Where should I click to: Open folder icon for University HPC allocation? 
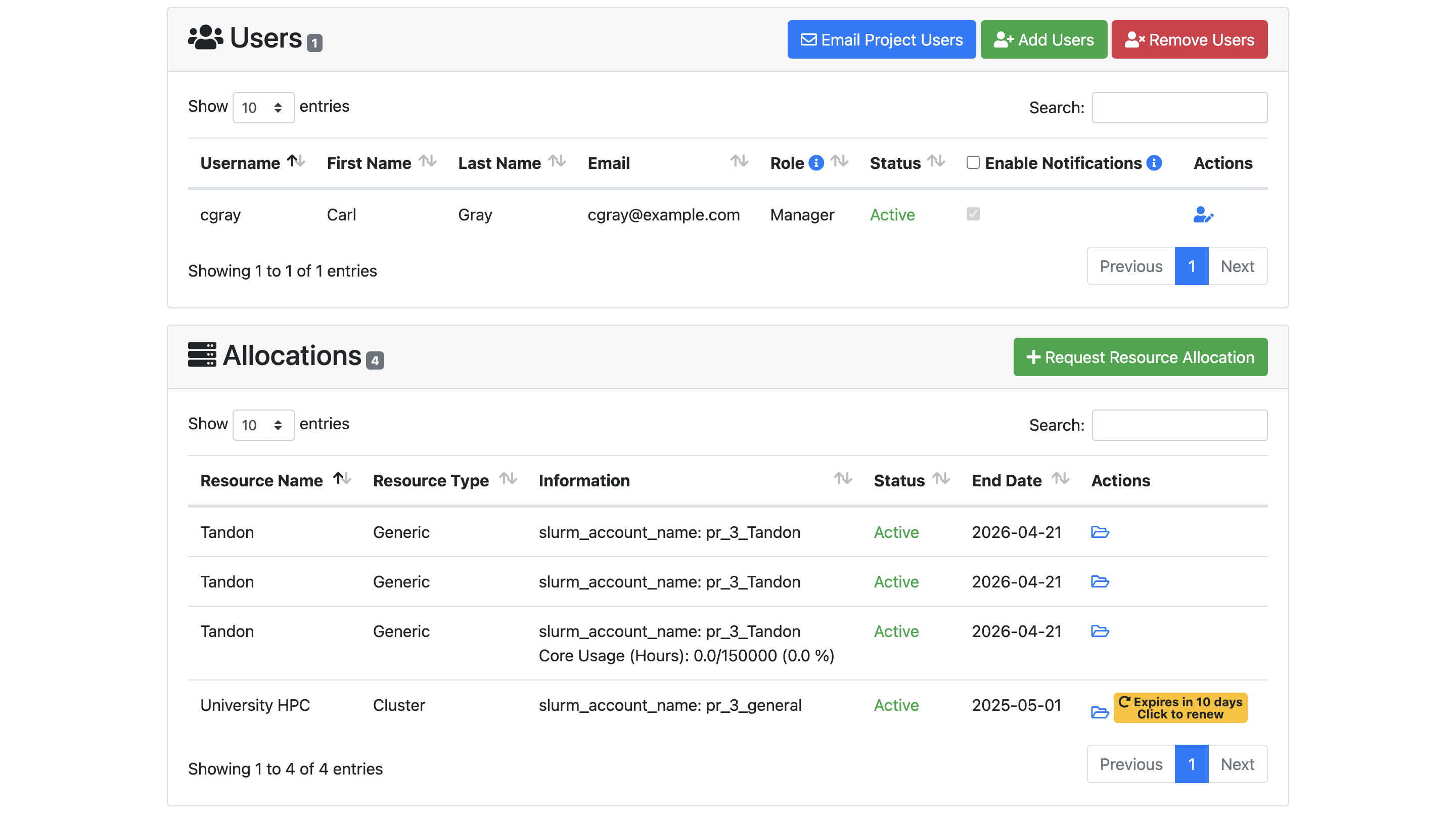1100,712
